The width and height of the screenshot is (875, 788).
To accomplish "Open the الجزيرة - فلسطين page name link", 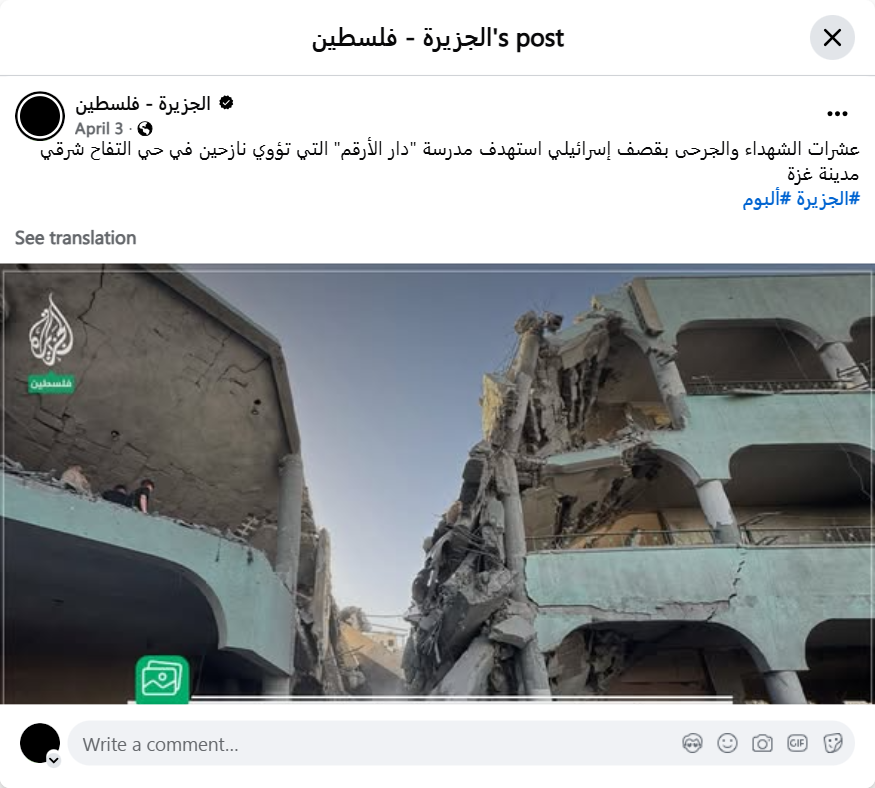I will pos(143,103).
